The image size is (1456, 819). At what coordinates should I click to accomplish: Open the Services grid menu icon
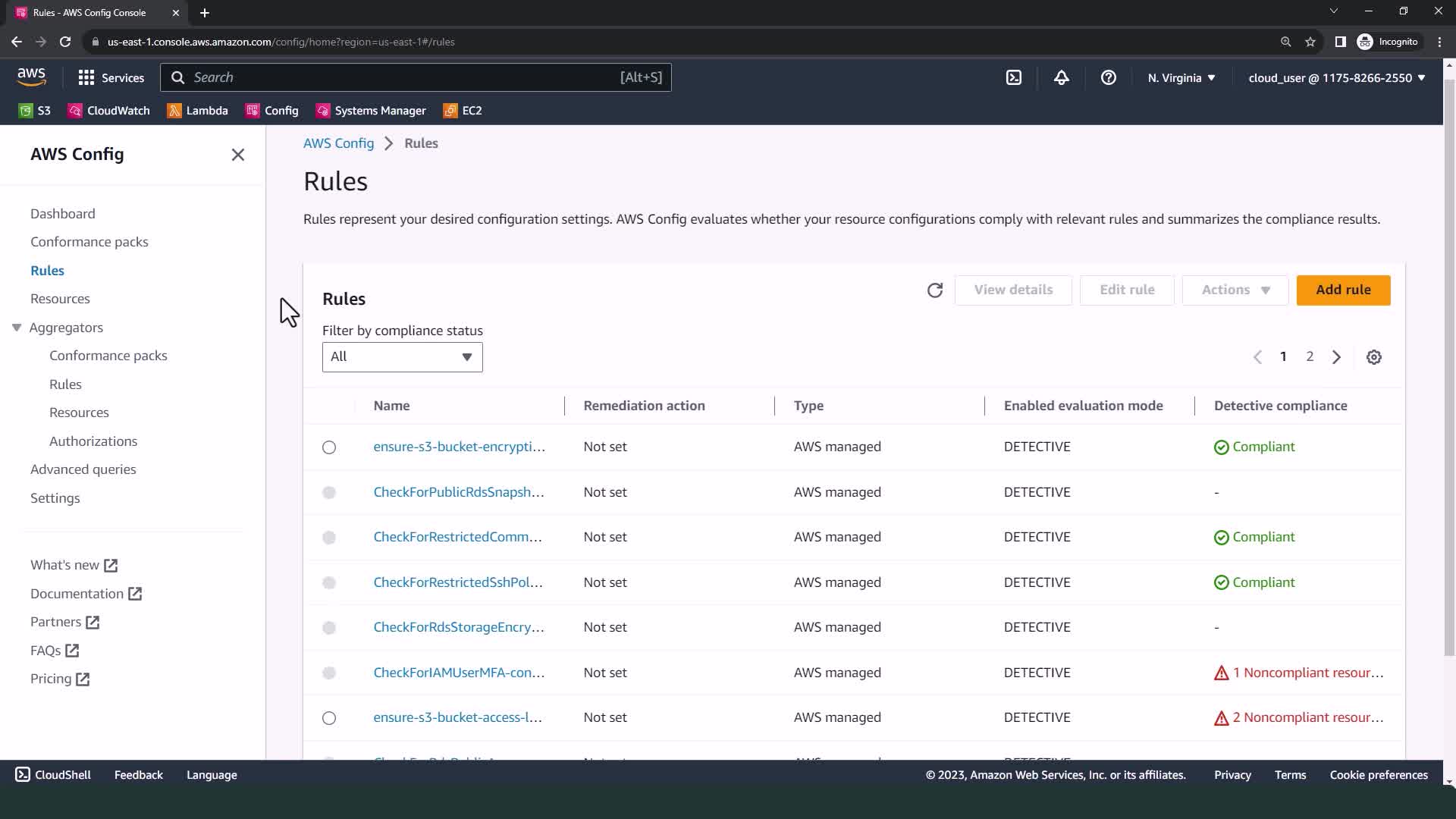[86, 77]
